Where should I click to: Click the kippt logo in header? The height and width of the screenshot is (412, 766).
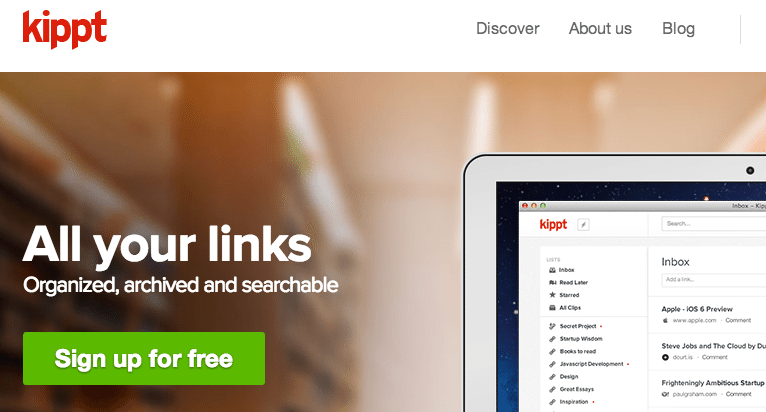pyautogui.click(x=64, y=29)
